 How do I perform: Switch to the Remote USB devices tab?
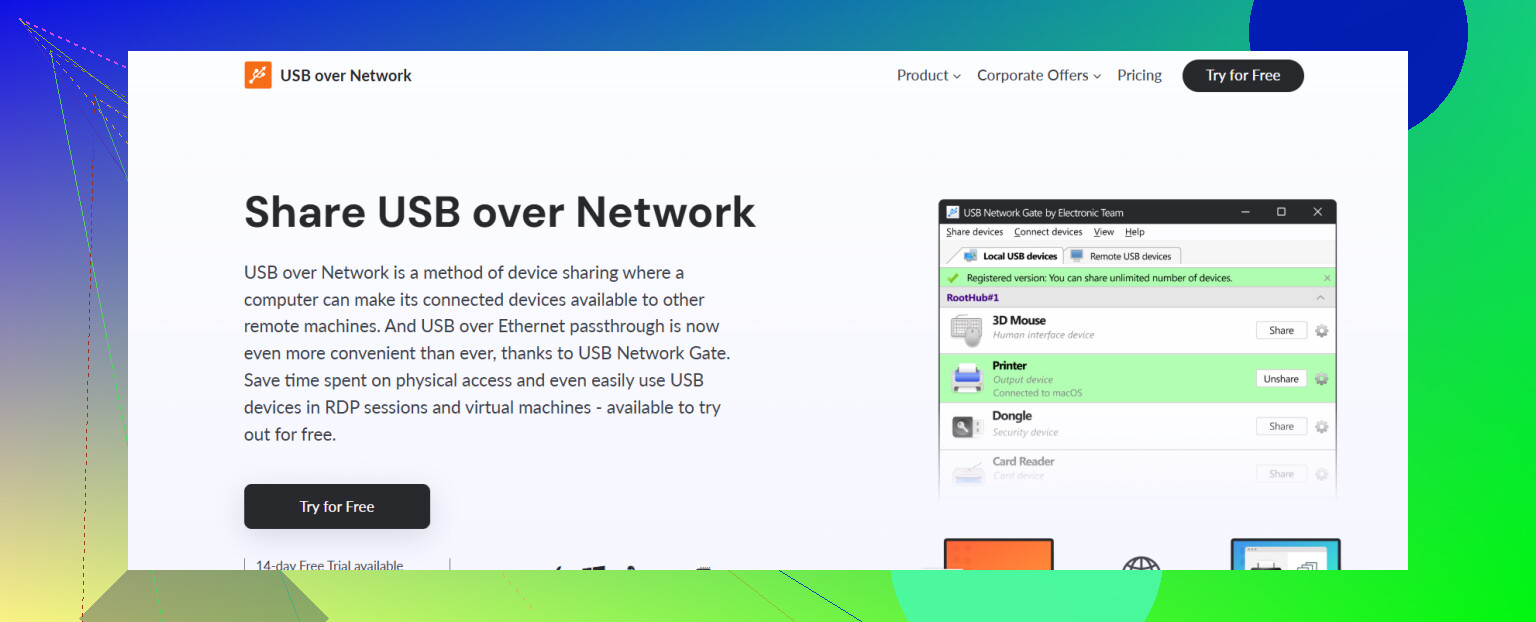(x=1124, y=256)
